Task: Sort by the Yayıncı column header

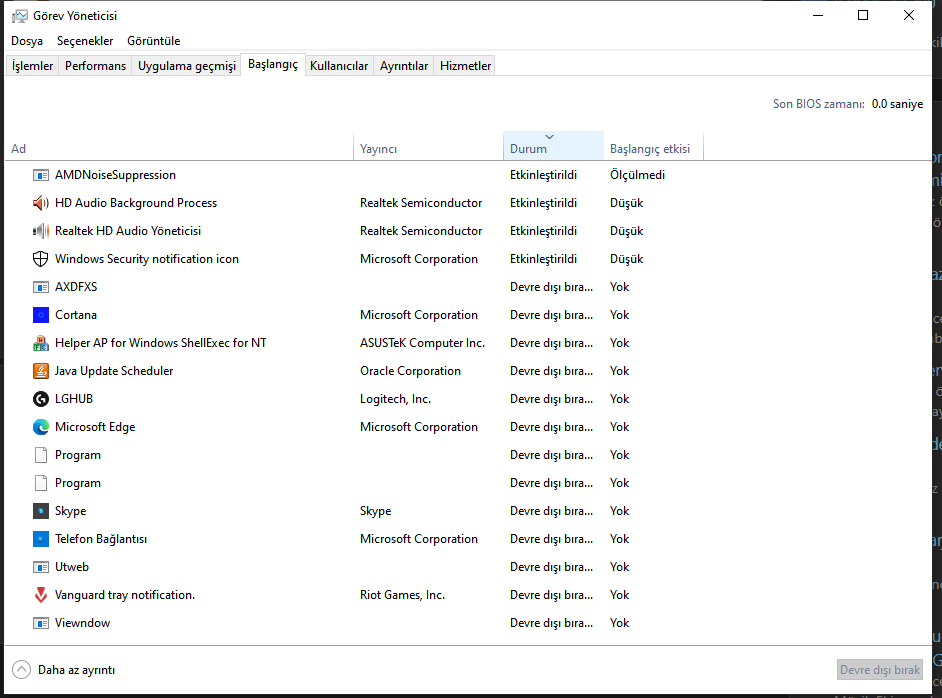Action: (x=428, y=146)
